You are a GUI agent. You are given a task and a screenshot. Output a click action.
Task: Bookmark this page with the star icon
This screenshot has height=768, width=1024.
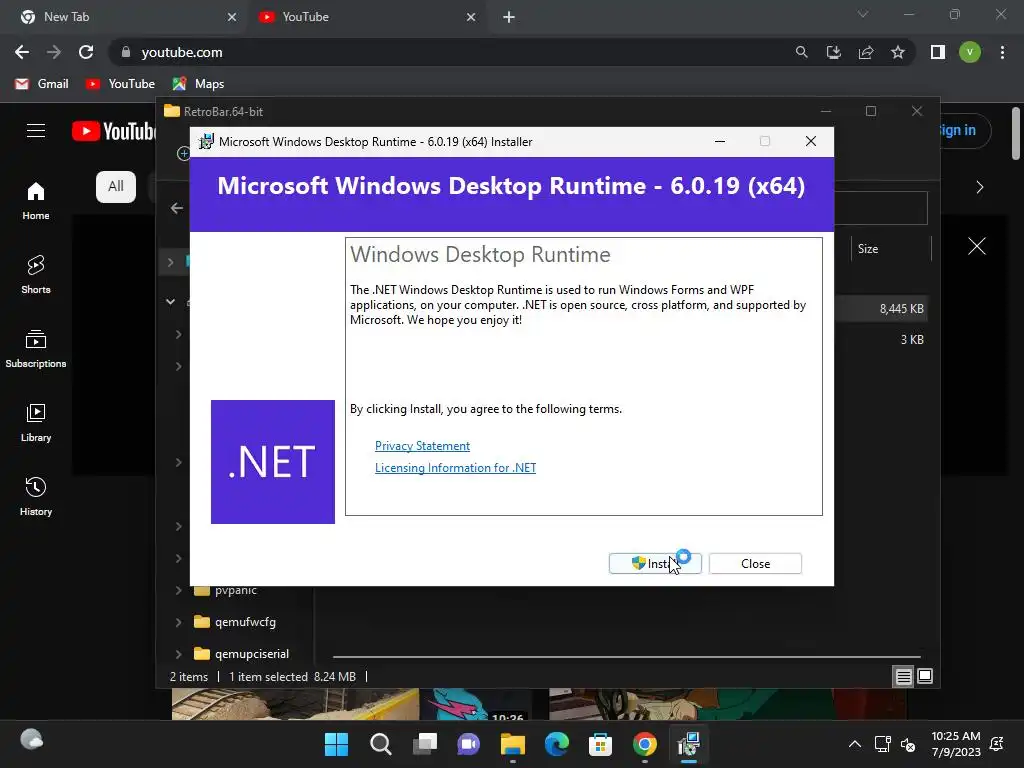click(x=898, y=52)
